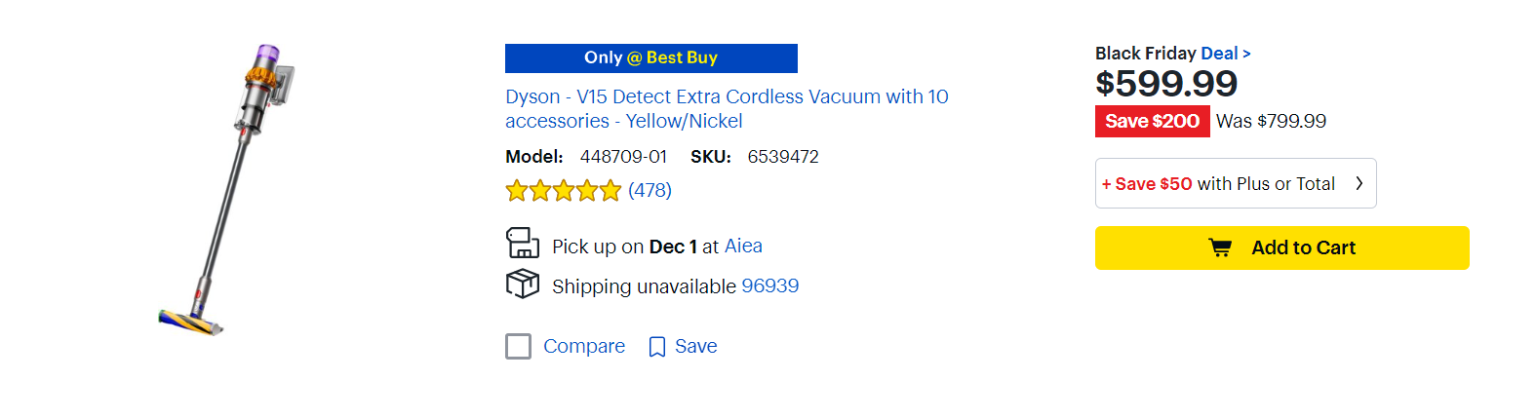Click the shopping cart icon on the button
Viewport: 1536px width, 418px height.
point(1220,248)
